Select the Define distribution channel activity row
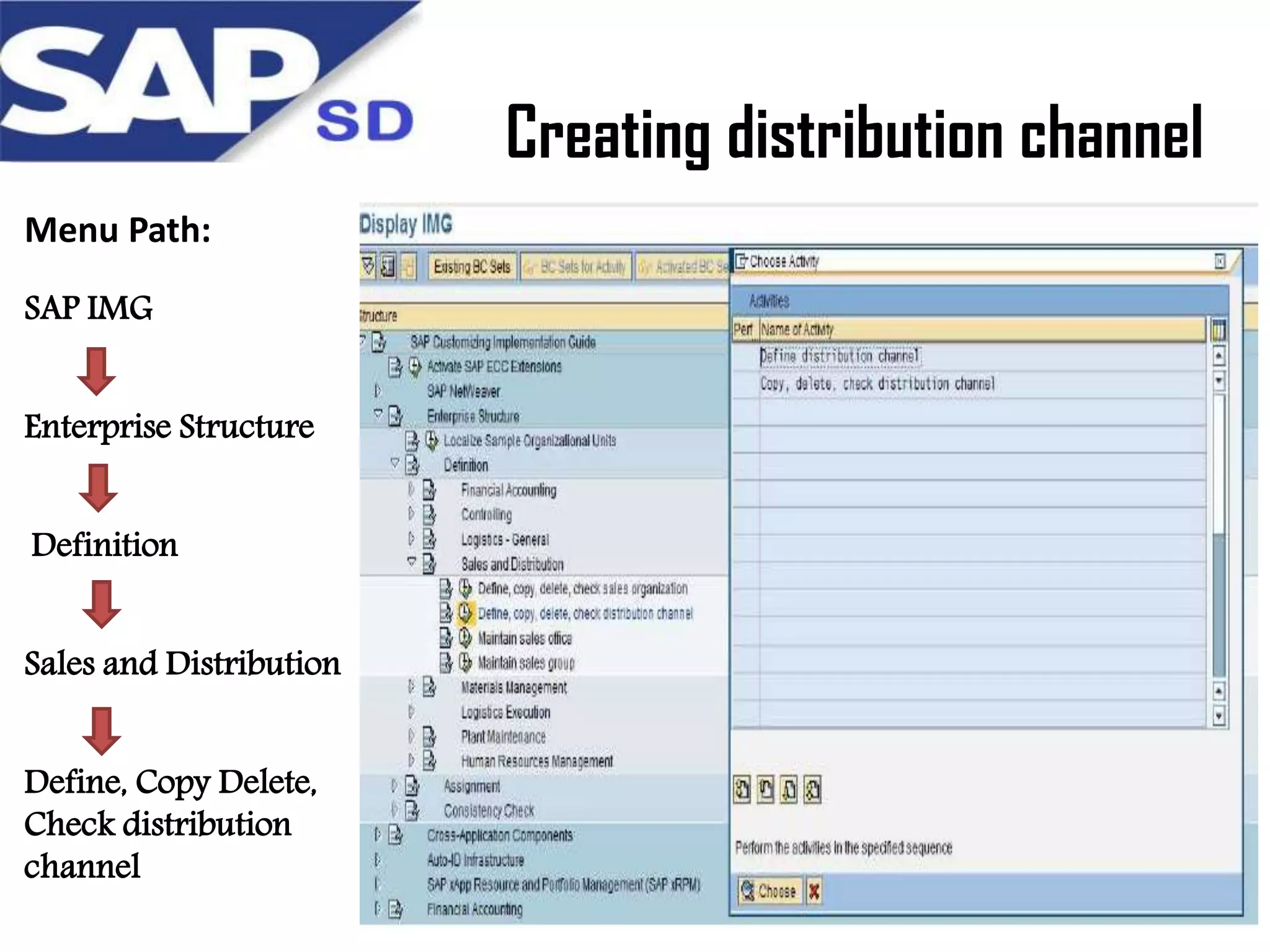Viewport: 1270px width, 952px height. click(969, 356)
